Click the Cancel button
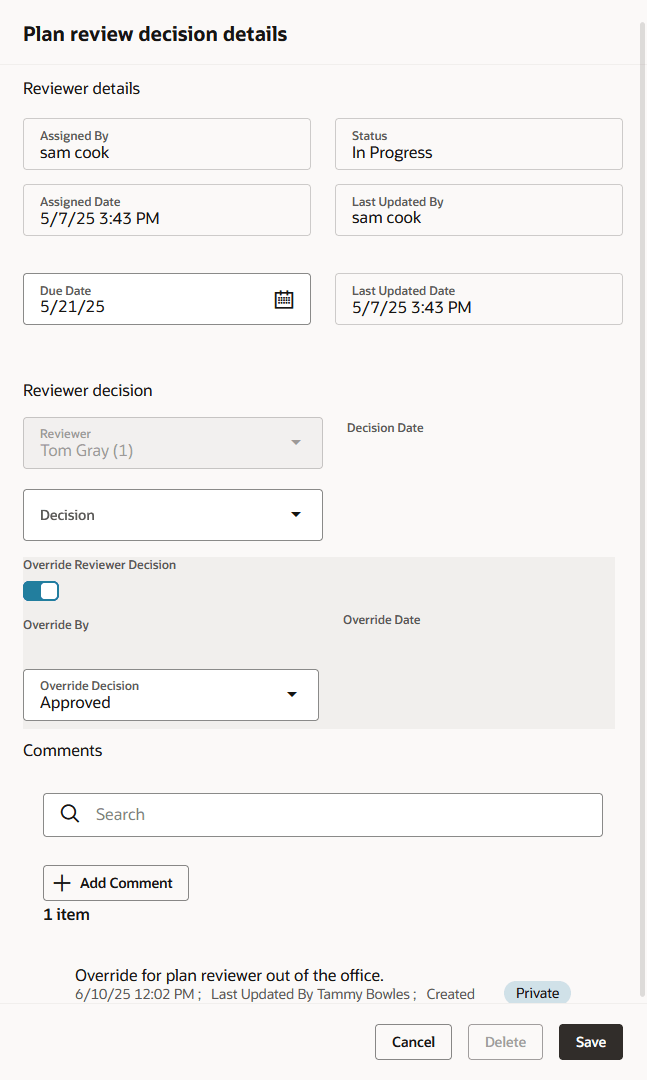Image resolution: width=647 pixels, height=1080 pixels. pos(413,1041)
